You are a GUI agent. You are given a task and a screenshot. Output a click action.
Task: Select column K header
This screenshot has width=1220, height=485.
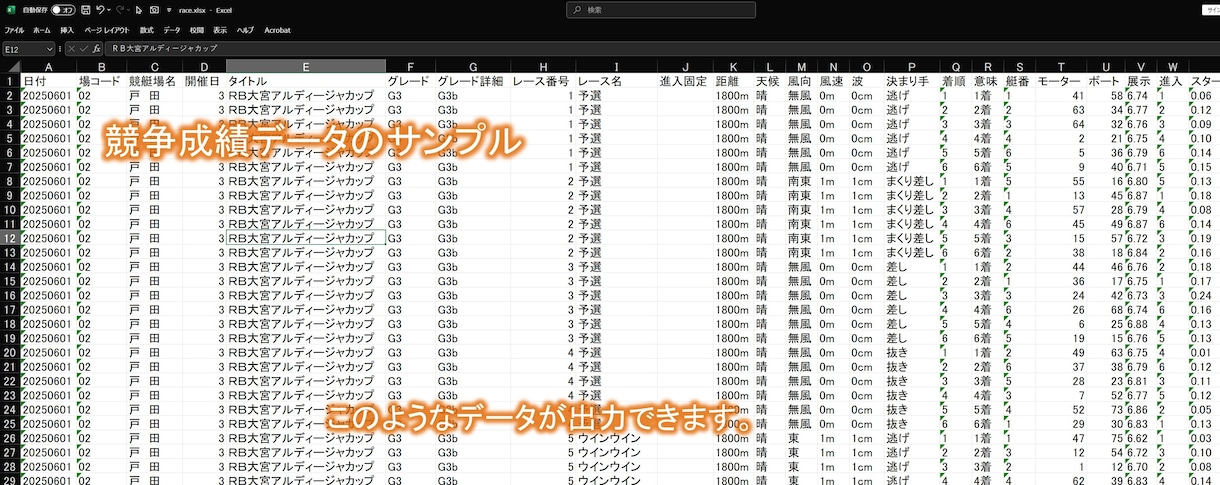tap(734, 66)
